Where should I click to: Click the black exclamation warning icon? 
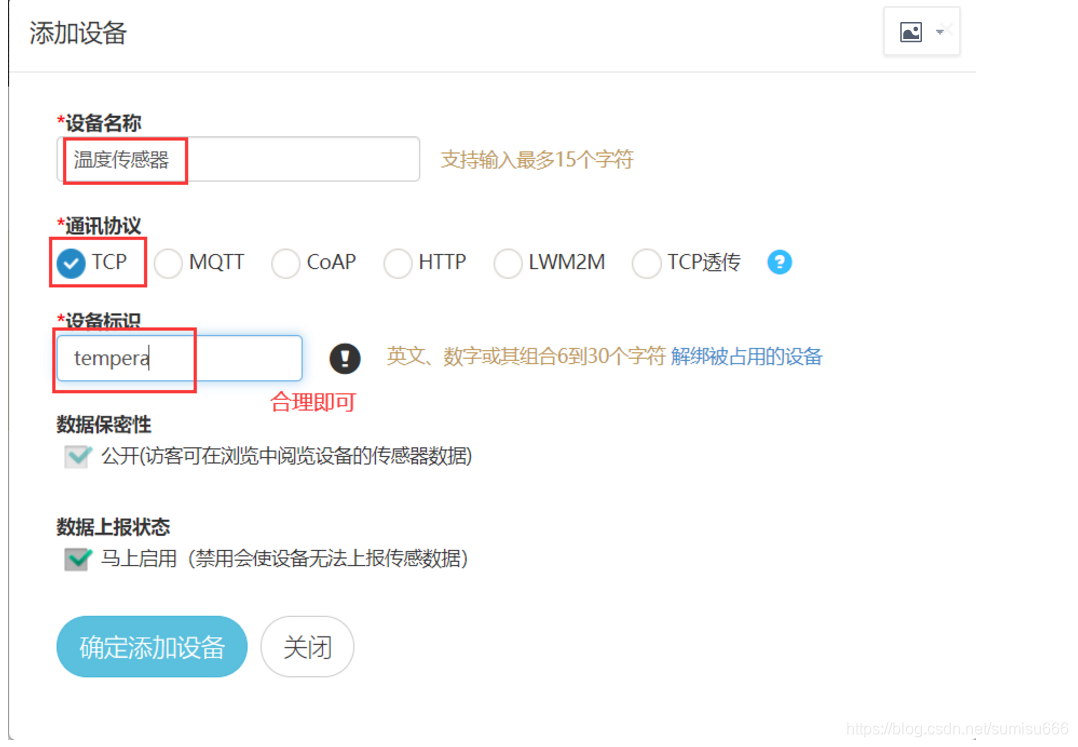point(344,358)
